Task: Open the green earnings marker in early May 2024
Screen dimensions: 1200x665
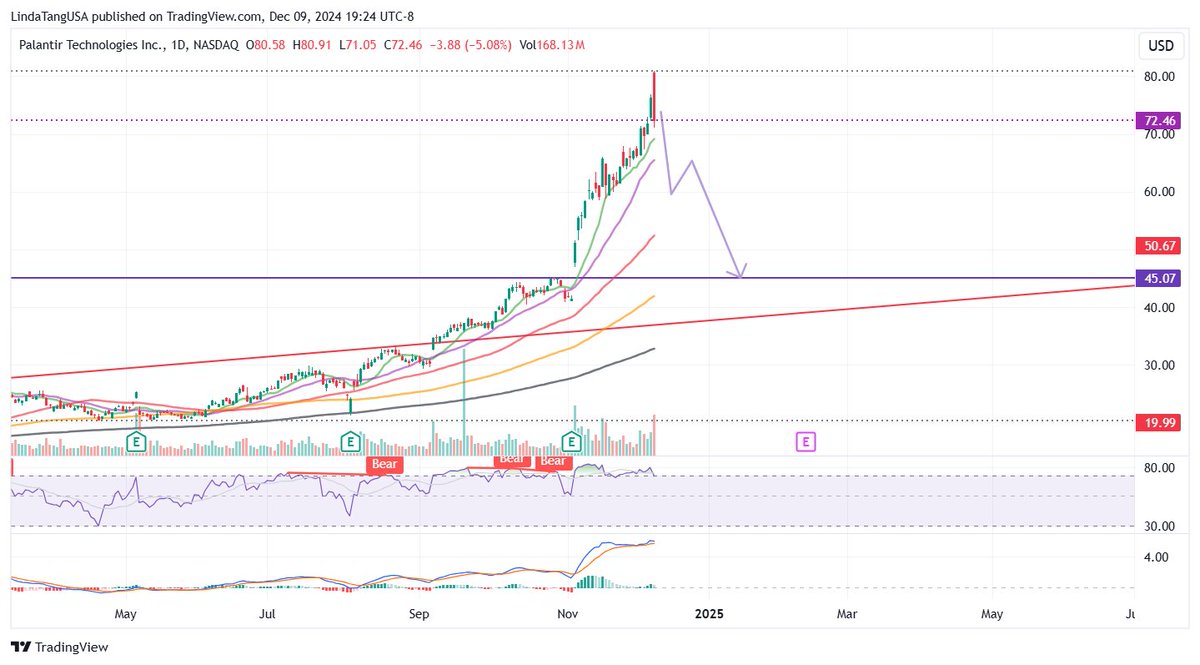Action: coord(136,441)
